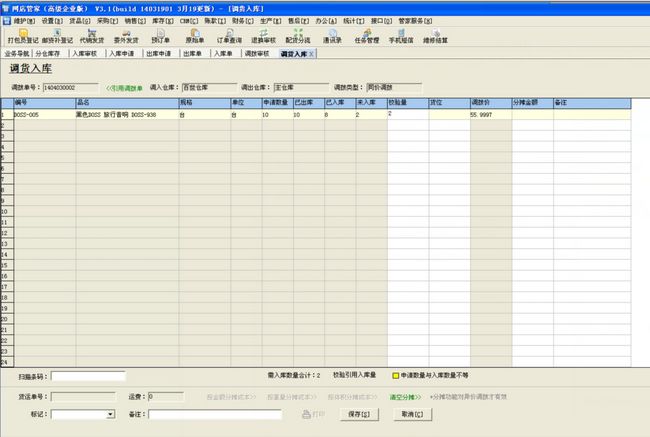Screen dimensions: 650x437
Task: Click the 调出仓库 field 主仓库
Action: pos(301,88)
